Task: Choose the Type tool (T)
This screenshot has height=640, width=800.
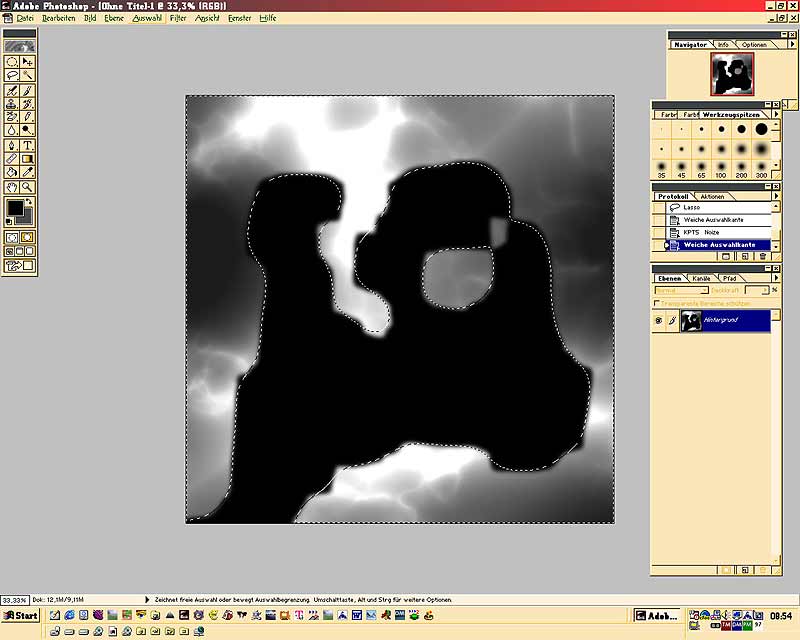Action: point(28,145)
